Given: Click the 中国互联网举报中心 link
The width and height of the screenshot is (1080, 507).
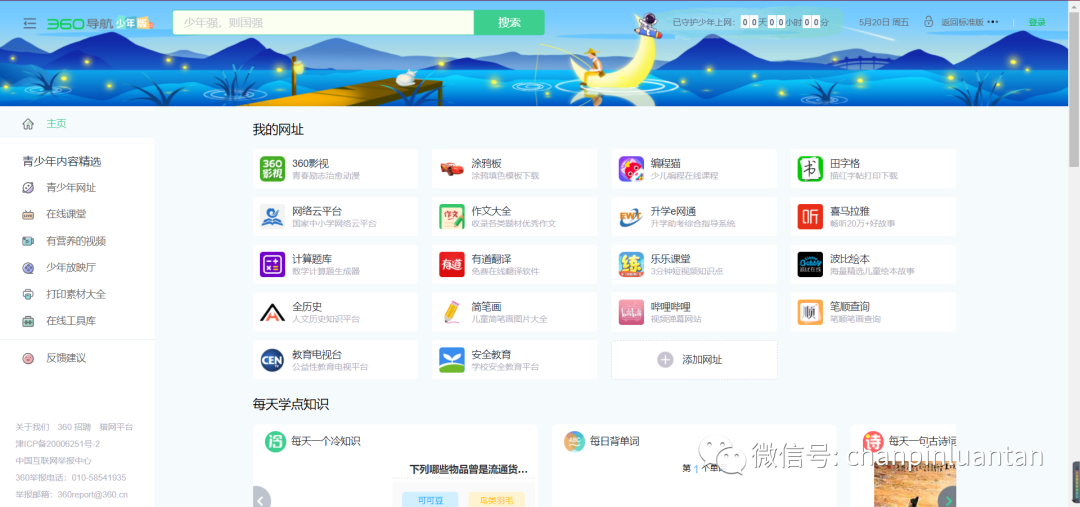Looking at the screenshot, I should coord(53,461).
